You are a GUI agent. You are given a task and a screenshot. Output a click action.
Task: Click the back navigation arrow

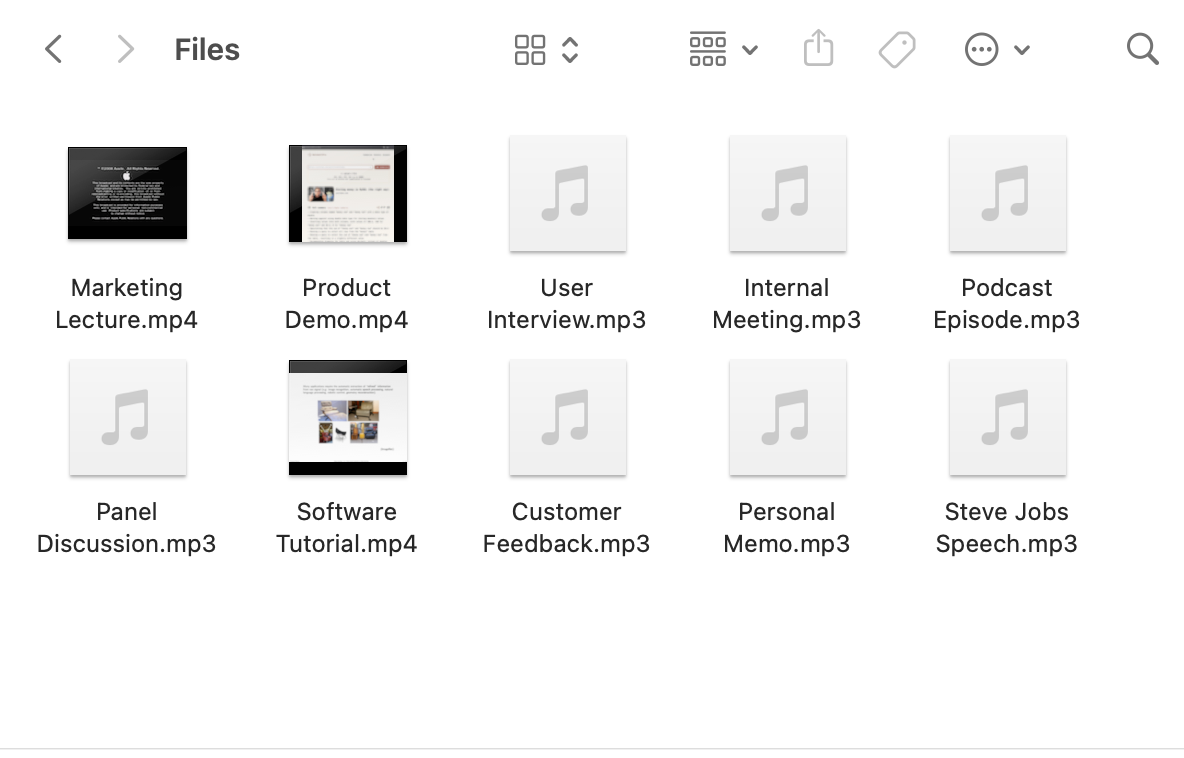click(x=53, y=48)
